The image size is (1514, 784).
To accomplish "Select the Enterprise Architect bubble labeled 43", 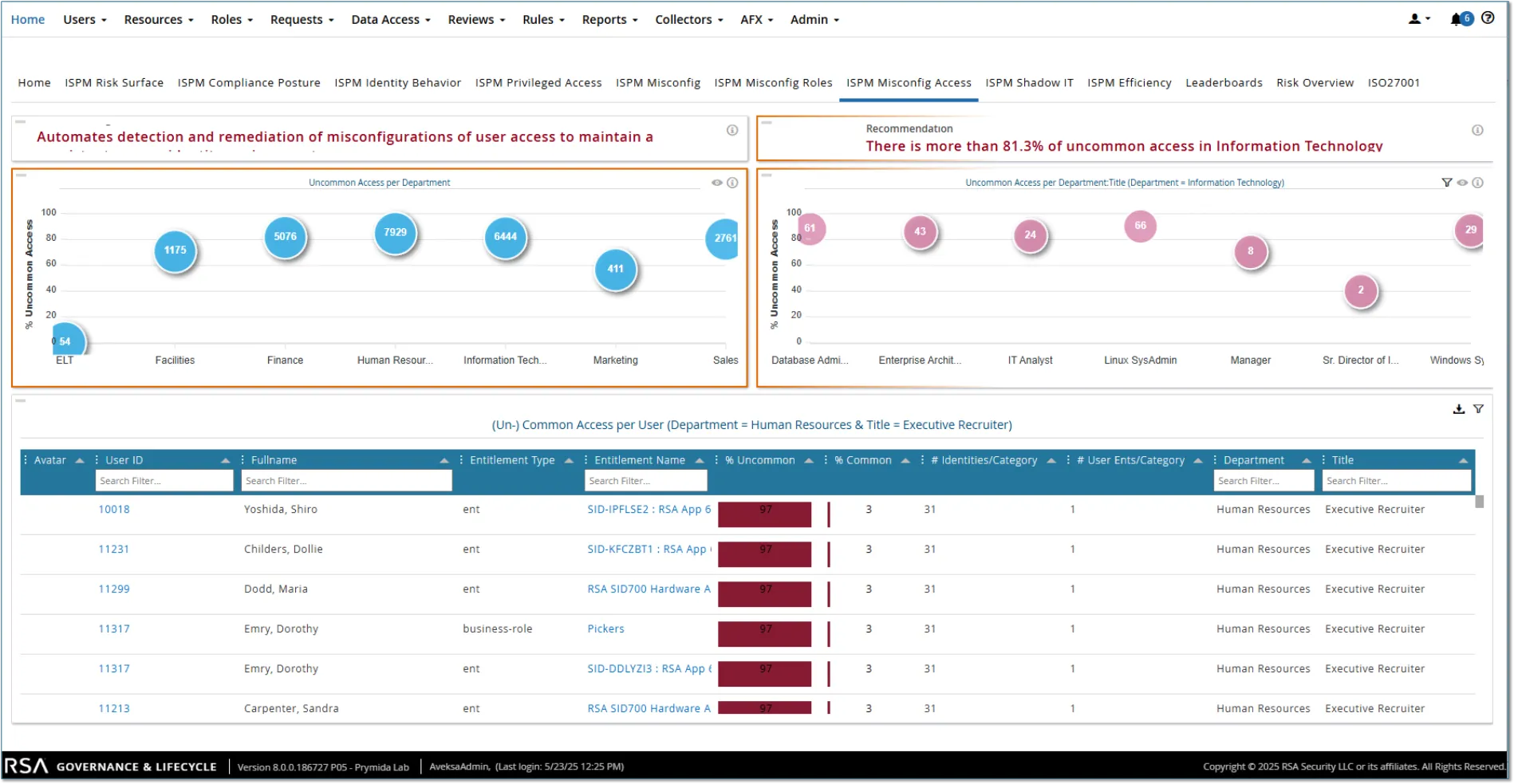I will [x=920, y=232].
